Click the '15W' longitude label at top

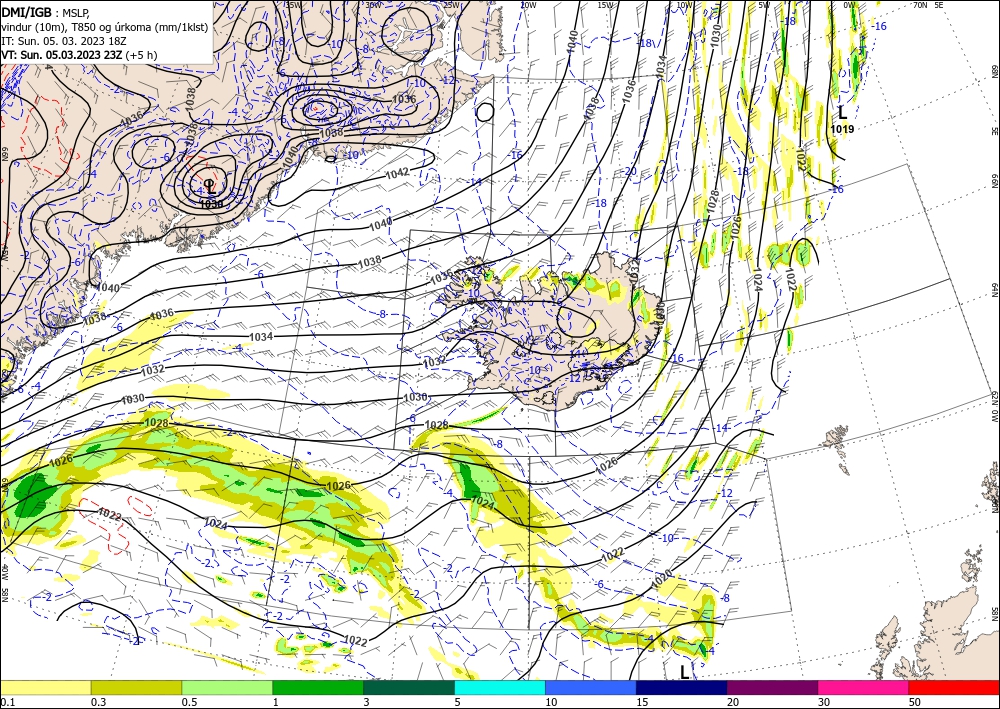[605, 5]
